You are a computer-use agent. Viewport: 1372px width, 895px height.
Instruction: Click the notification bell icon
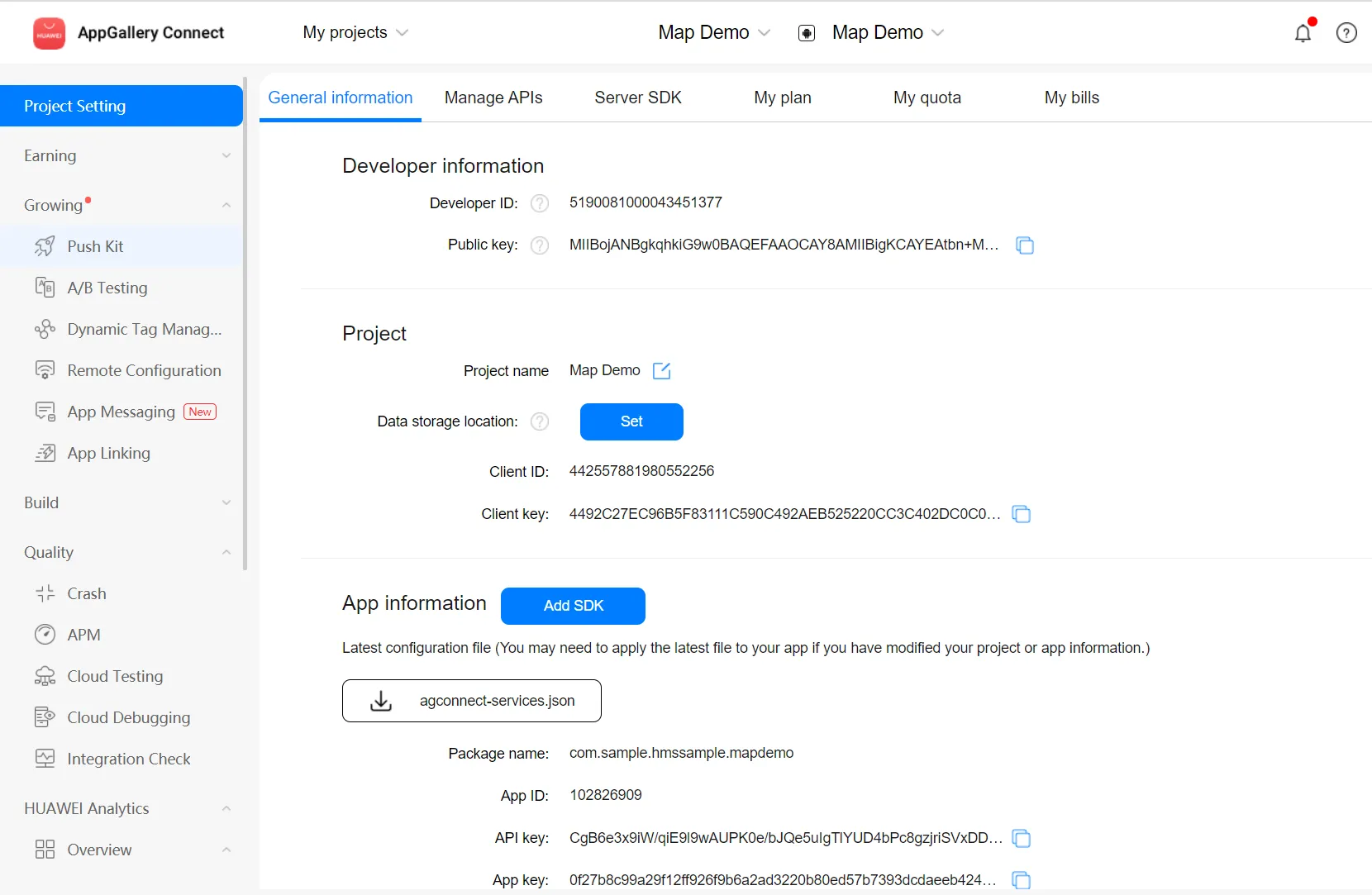(x=1303, y=33)
